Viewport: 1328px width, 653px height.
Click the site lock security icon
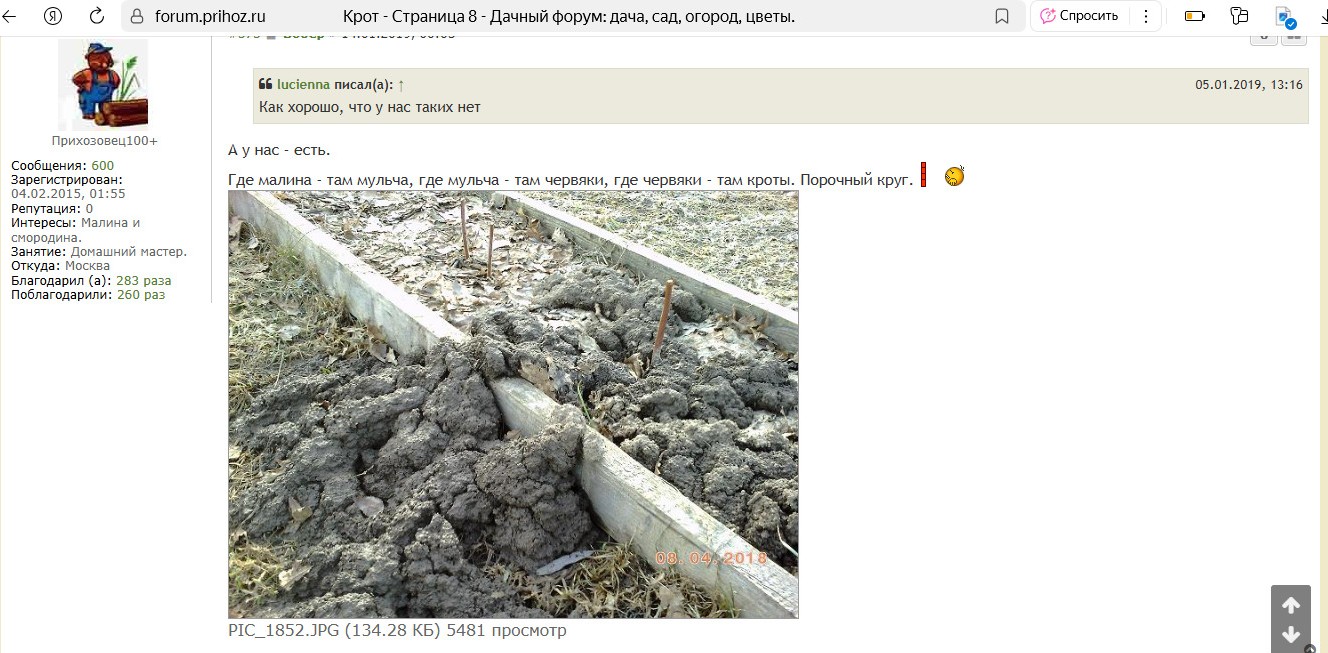pos(138,17)
